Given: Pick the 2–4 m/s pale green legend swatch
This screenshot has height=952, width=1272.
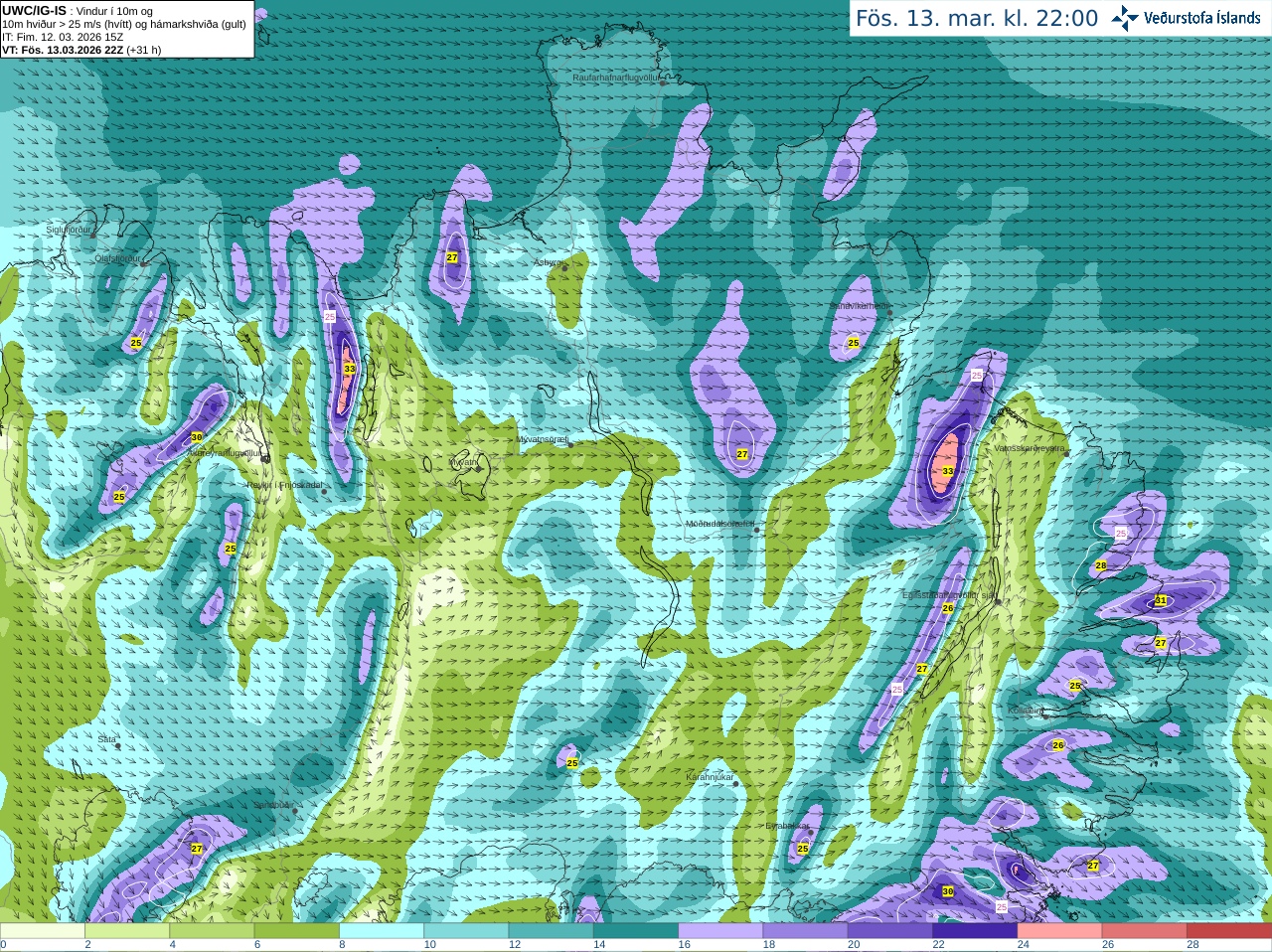Looking at the screenshot, I should click(127, 931).
